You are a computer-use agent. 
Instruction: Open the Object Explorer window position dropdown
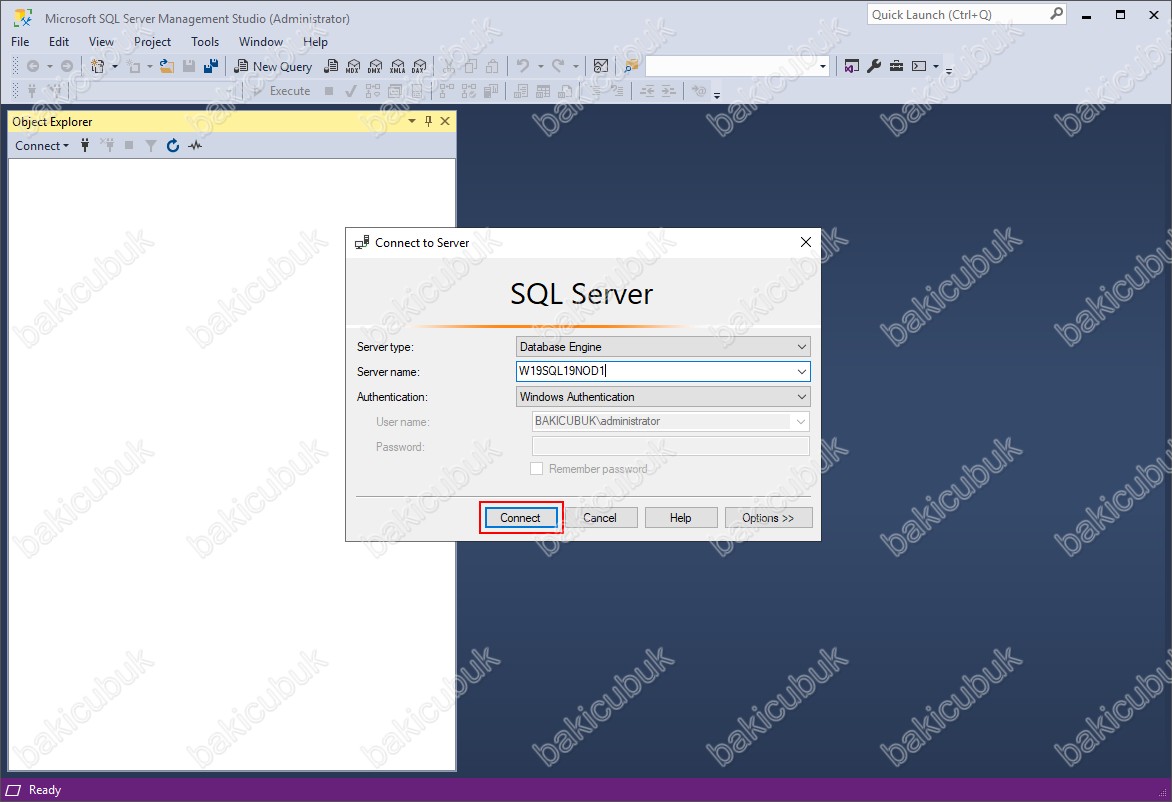tap(412, 121)
